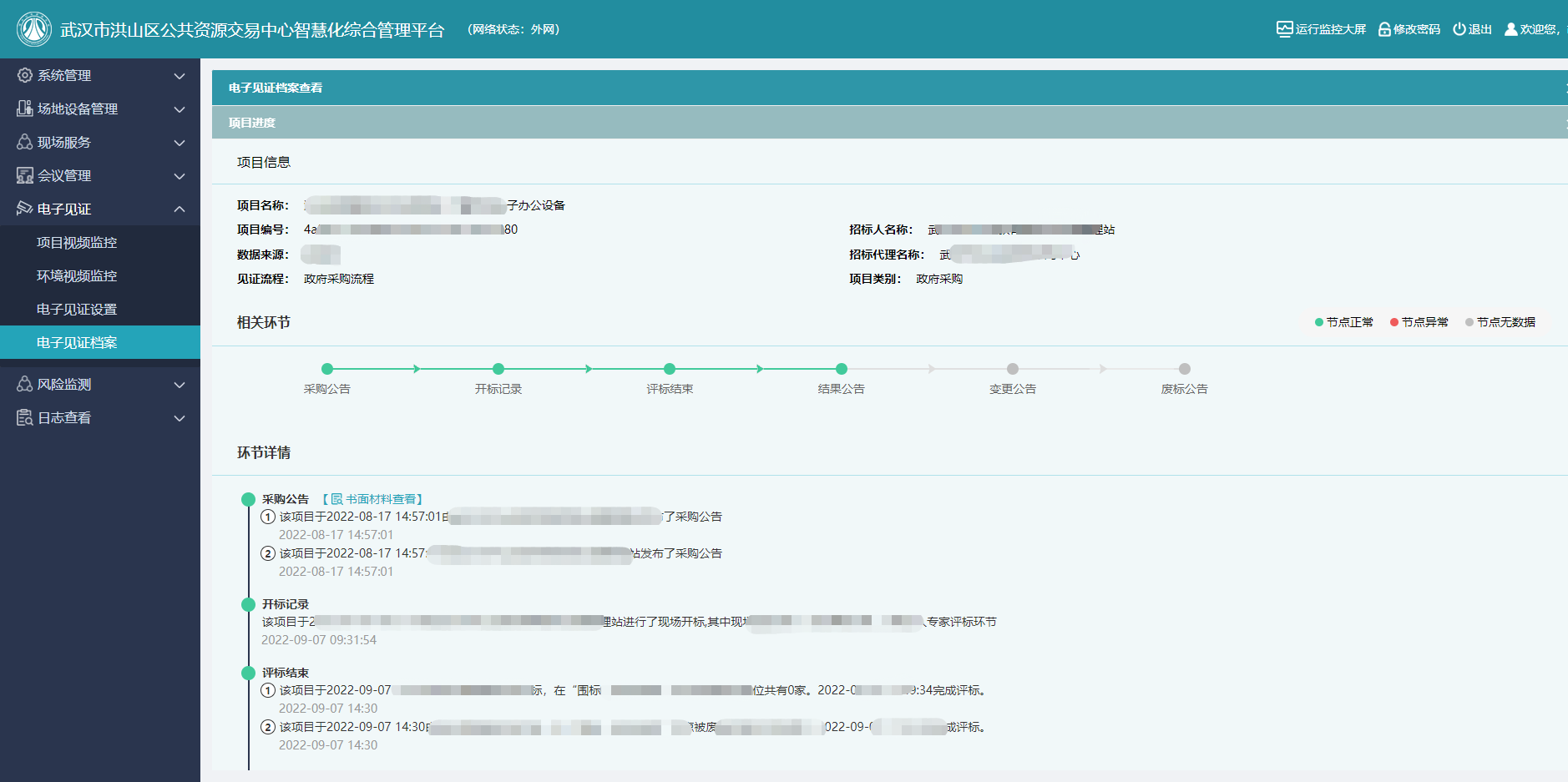Viewport: 1568px width, 782px height.
Task: Click the 政府采购流程 value text
Action: pyautogui.click(x=339, y=279)
